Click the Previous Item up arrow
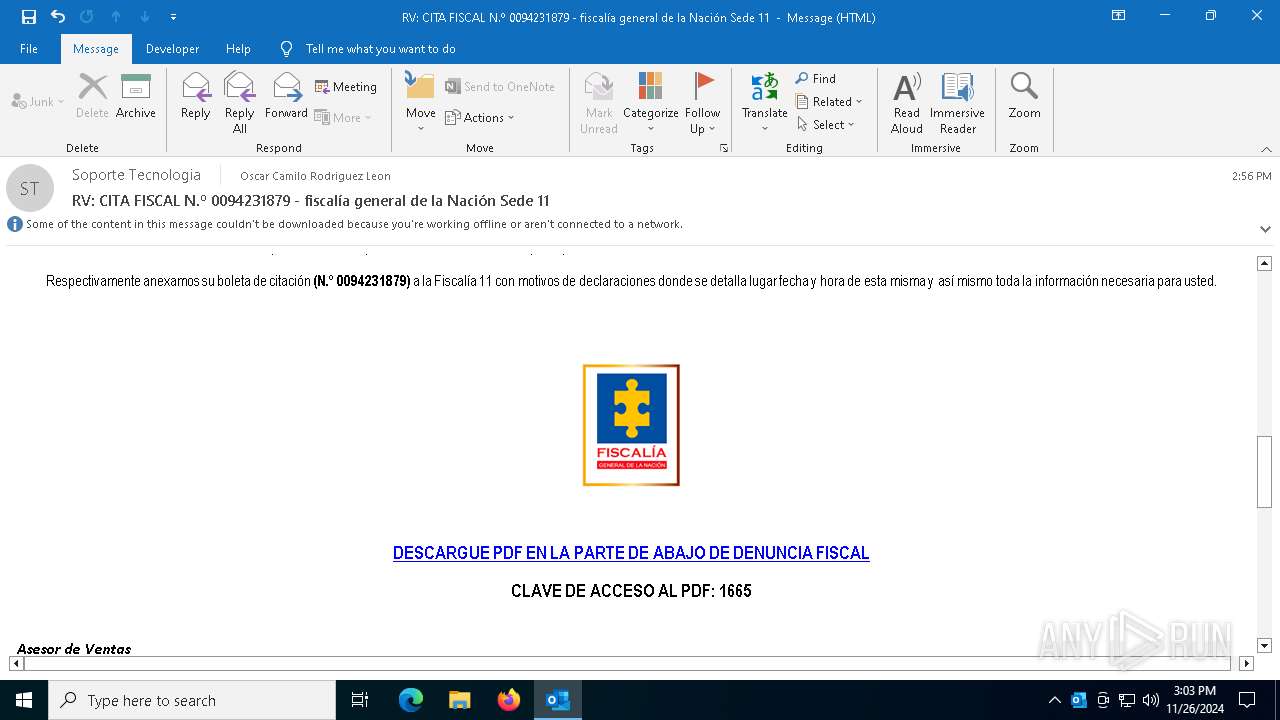 click(x=116, y=17)
